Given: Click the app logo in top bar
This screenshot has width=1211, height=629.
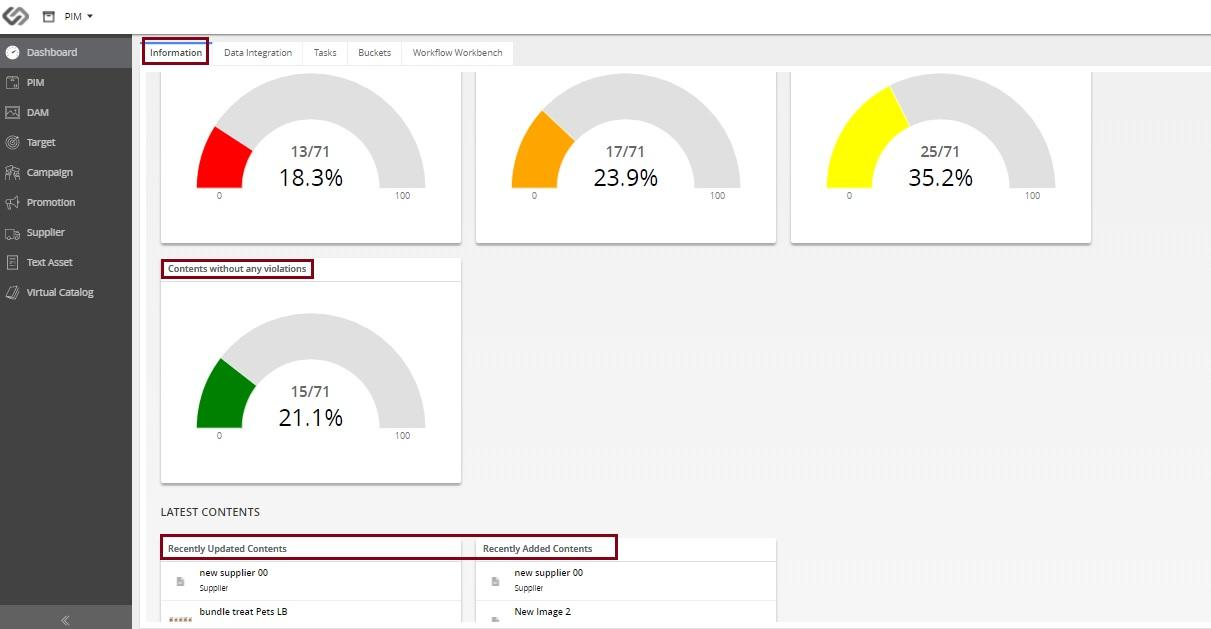Looking at the screenshot, I should point(16,16).
